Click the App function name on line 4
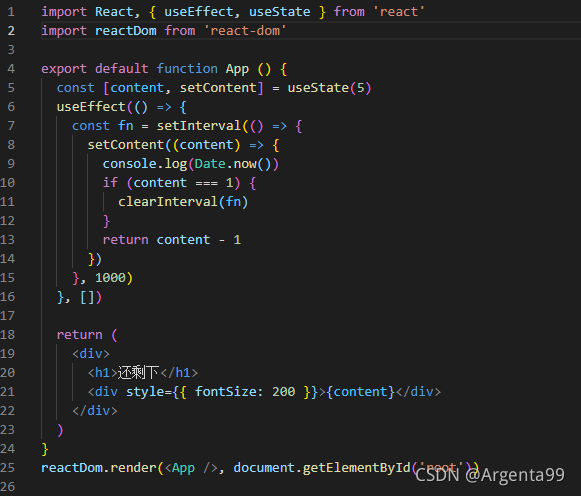This screenshot has width=581, height=496. coord(237,69)
